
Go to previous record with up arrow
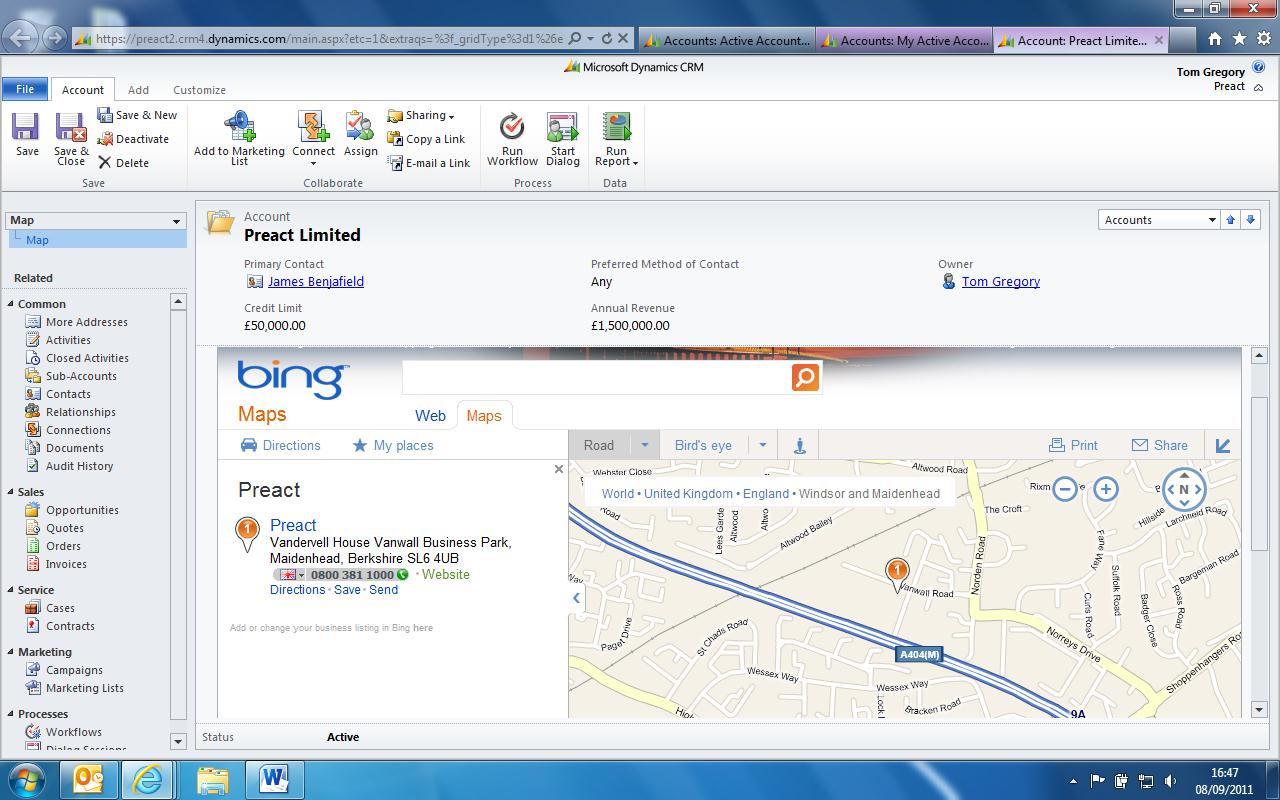[1231, 220]
